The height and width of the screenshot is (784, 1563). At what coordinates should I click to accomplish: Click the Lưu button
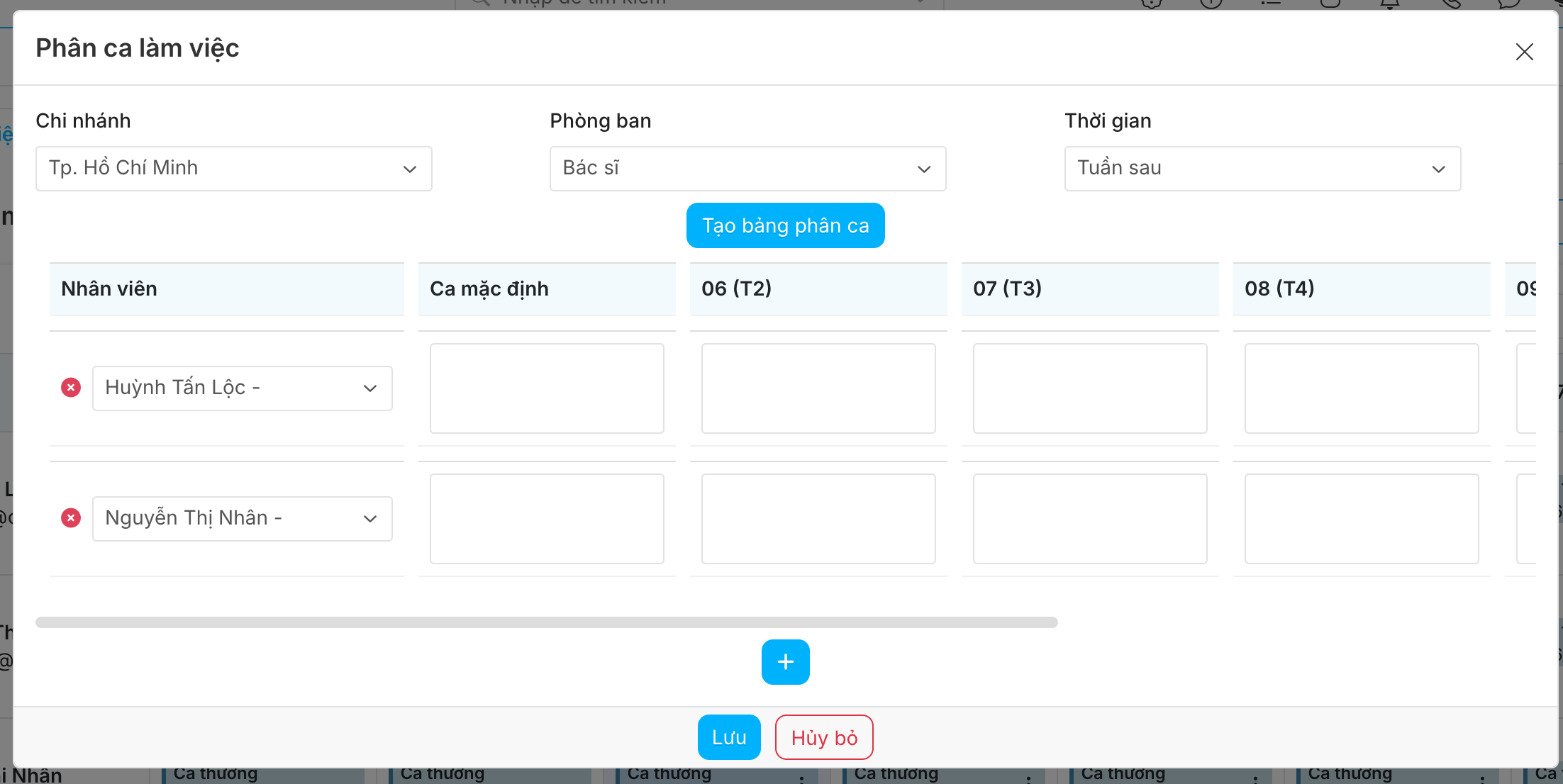pos(728,737)
